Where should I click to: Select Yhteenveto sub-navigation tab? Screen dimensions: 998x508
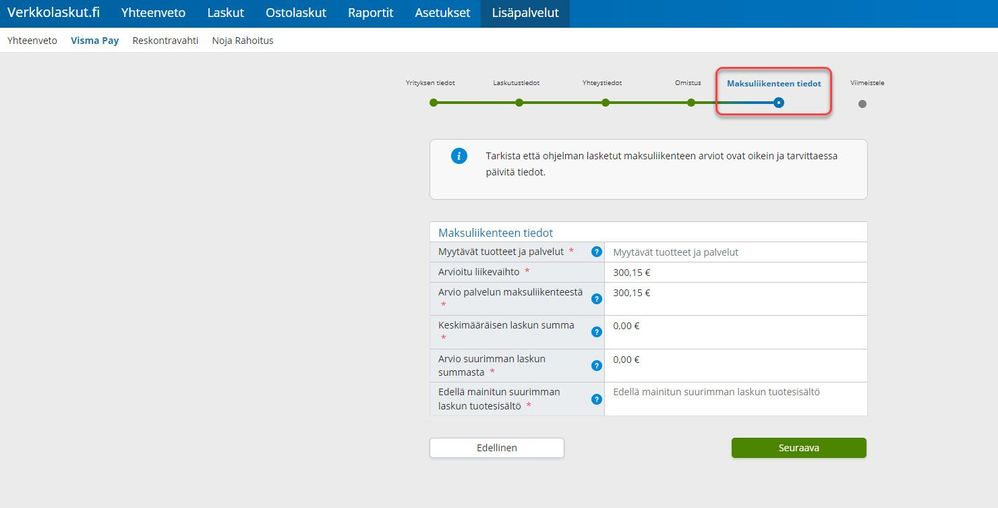pyautogui.click(x=32, y=41)
